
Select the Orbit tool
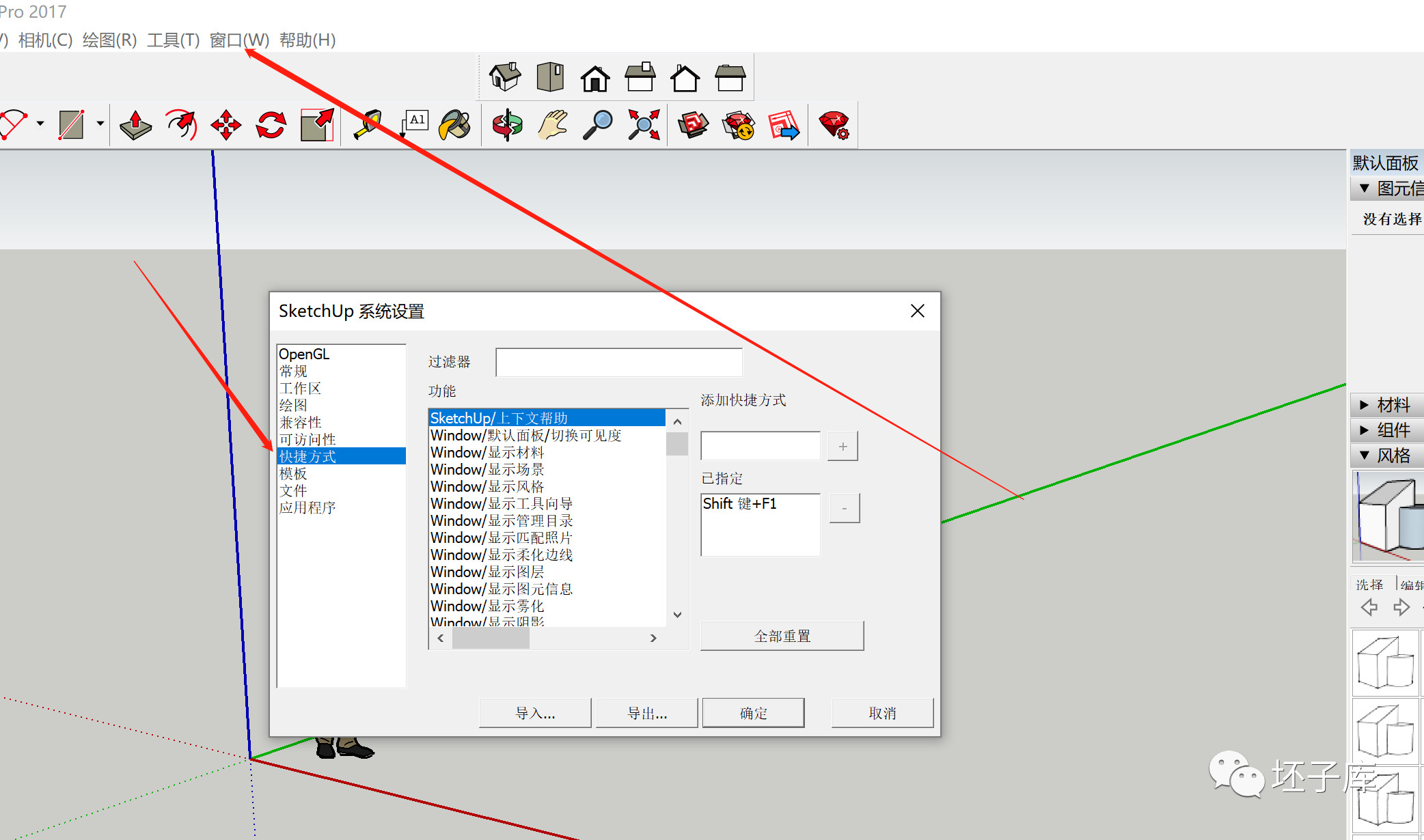point(507,125)
